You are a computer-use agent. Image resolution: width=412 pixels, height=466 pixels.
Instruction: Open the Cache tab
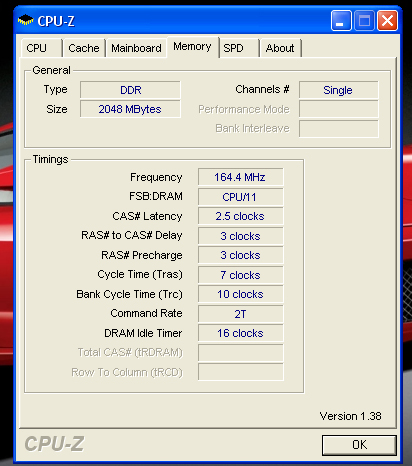84,48
